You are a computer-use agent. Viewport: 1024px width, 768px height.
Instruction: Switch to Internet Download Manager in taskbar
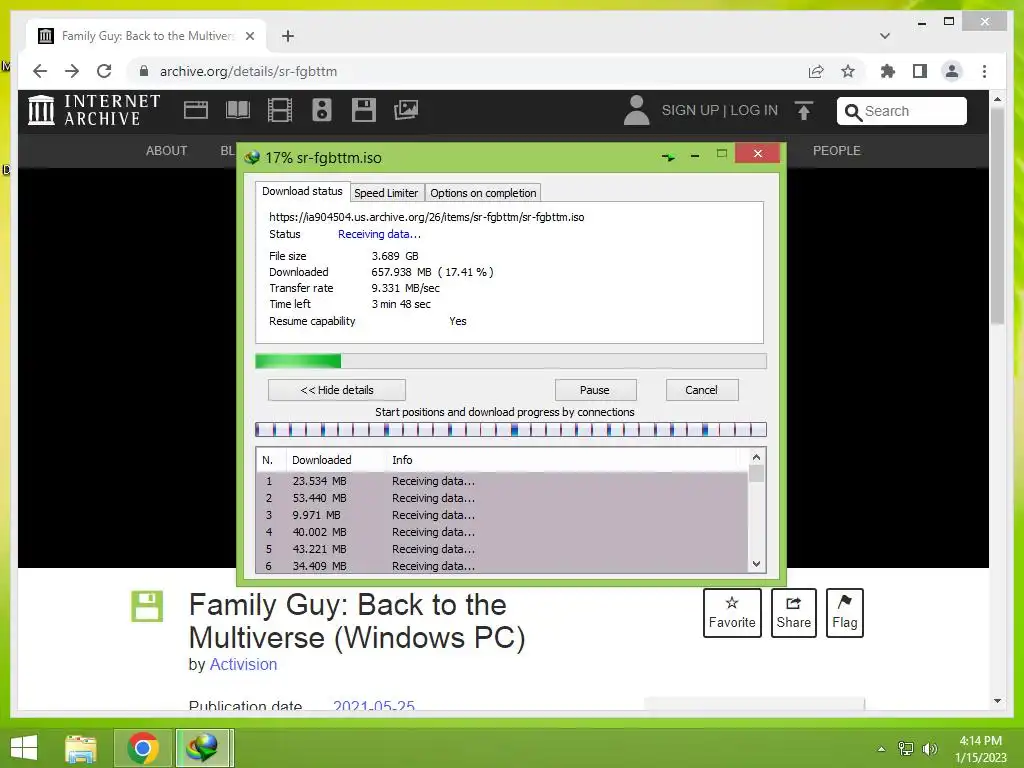pyautogui.click(x=202, y=748)
